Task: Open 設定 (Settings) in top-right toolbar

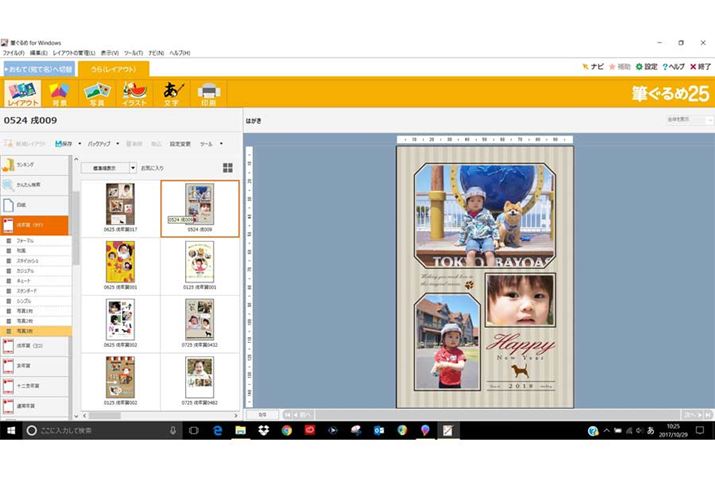Action: click(x=646, y=67)
